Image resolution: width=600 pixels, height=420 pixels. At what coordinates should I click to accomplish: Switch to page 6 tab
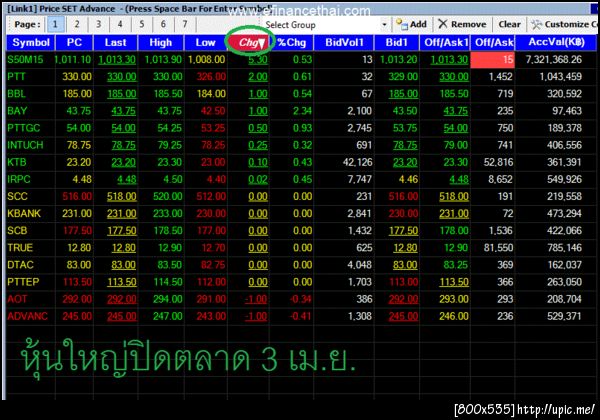[163, 24]
